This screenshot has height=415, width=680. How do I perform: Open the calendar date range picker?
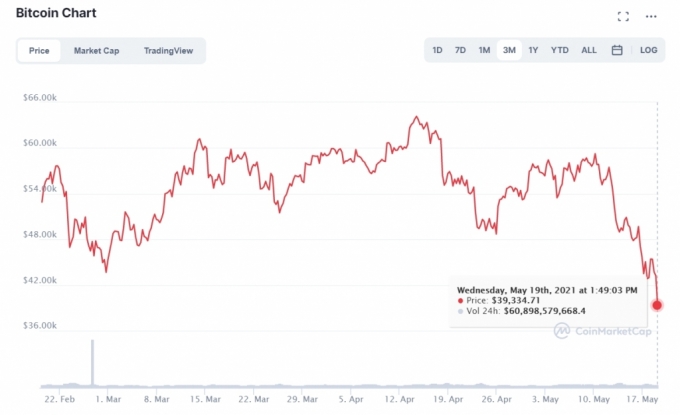(x=617, y=50)
